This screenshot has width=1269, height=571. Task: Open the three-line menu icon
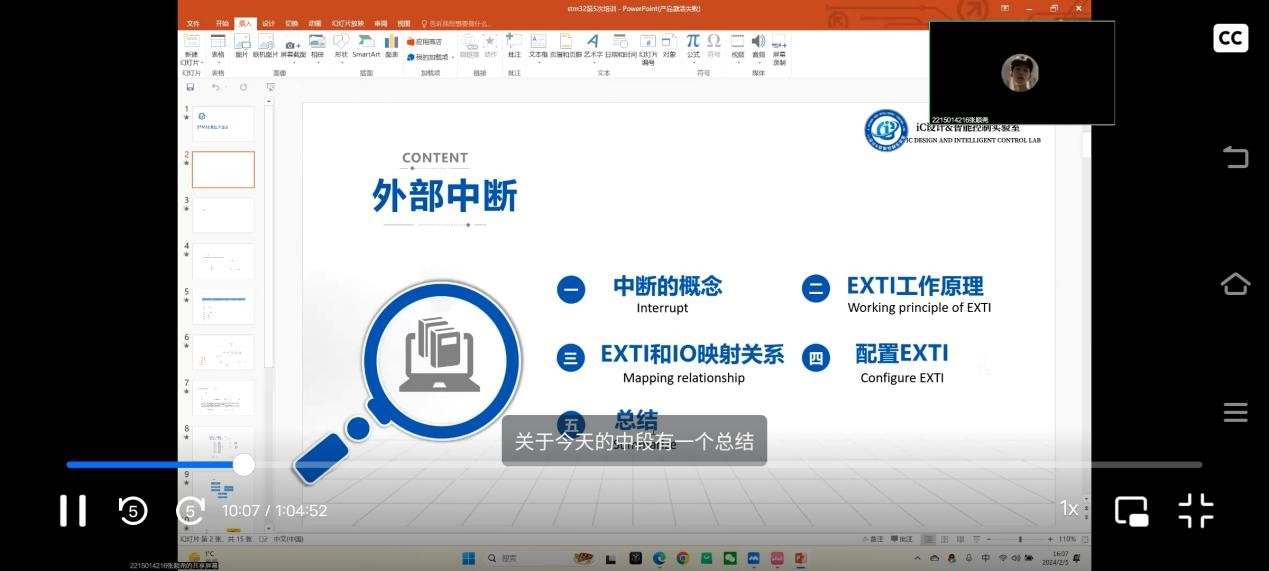tap(1235, 412)
